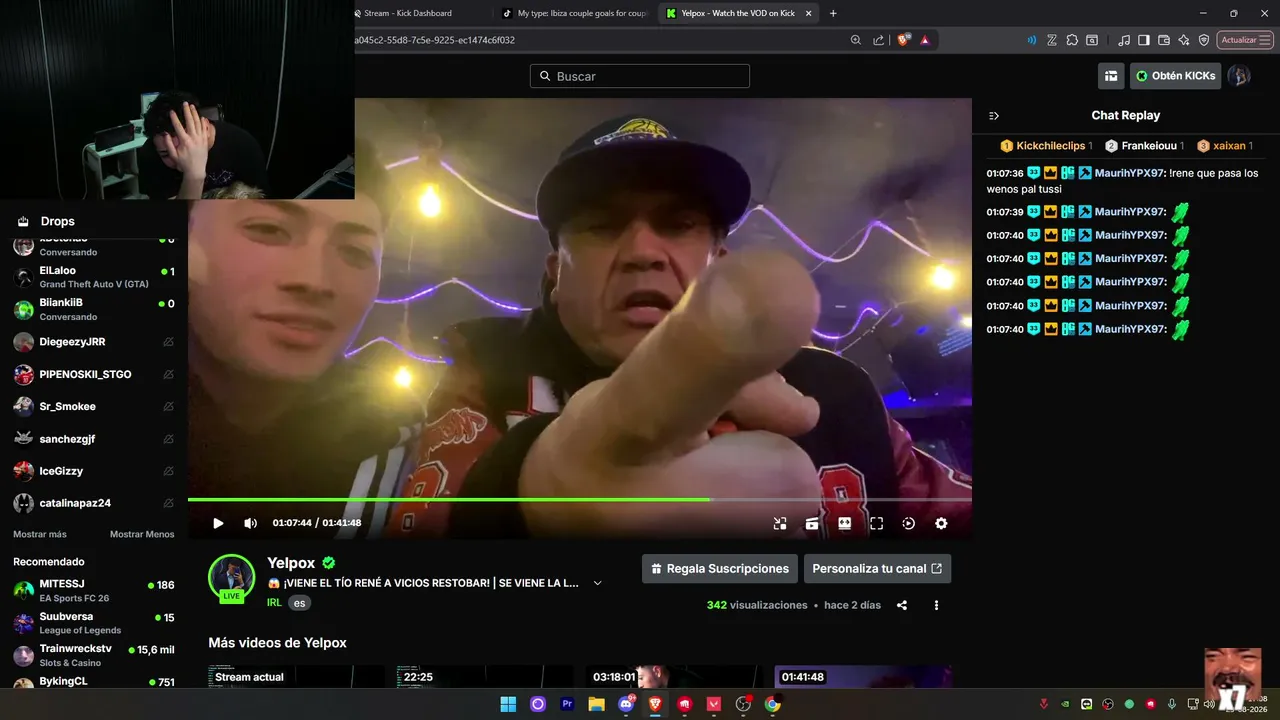
Task: Open PIPENOSKII_STGO channel in sidebar
Action: point(94,374)
